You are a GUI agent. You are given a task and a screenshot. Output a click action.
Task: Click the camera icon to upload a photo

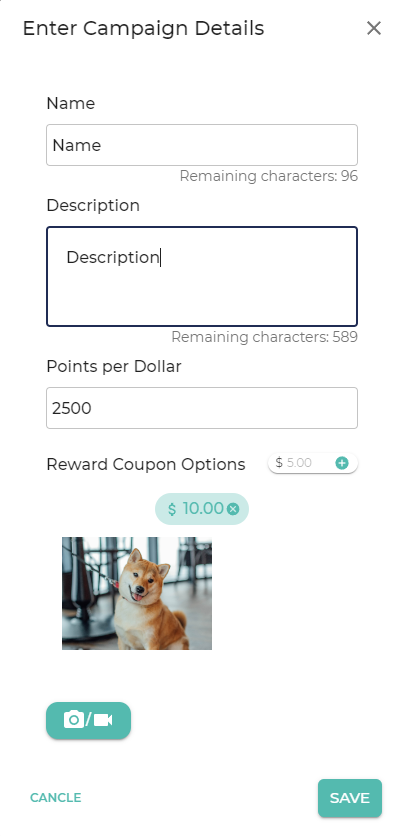click(74, 720)
